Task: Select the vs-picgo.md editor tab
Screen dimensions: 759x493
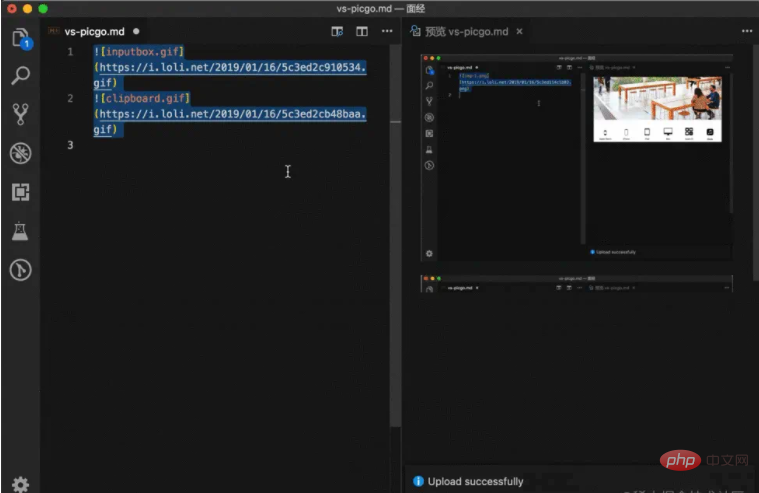Action: coord(94,31)
